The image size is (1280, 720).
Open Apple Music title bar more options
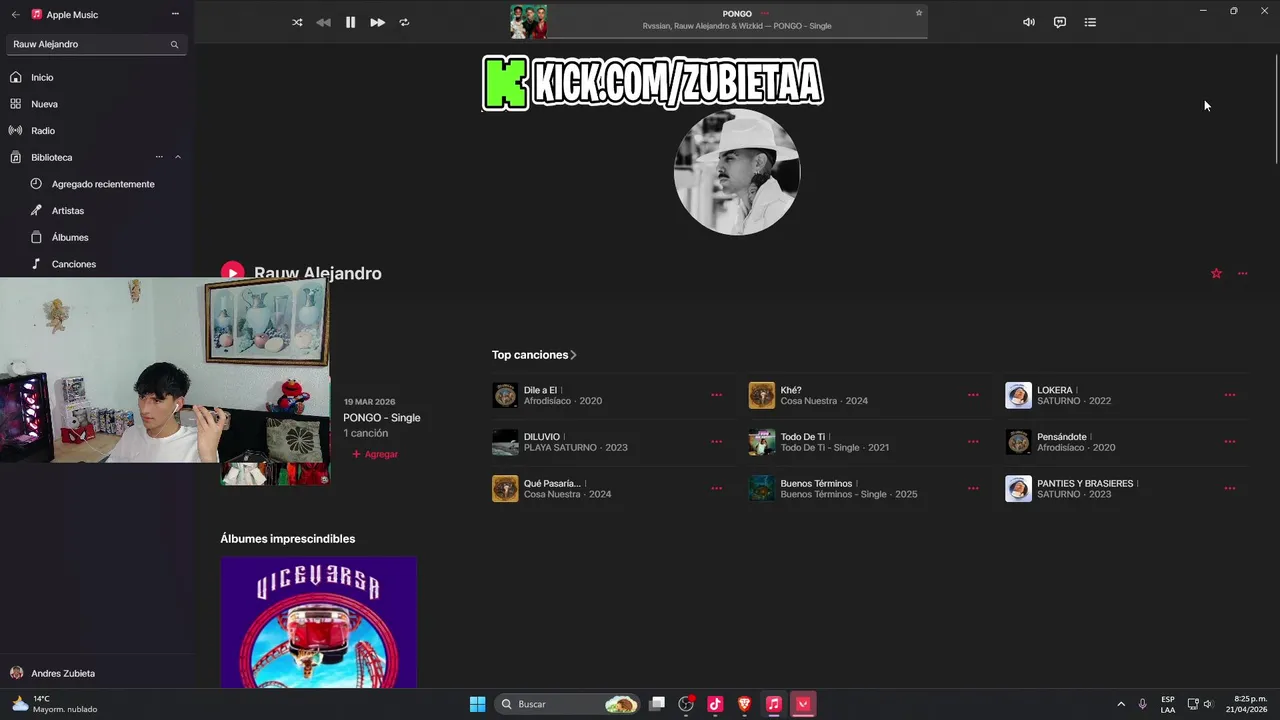click(x=175, y=14)
